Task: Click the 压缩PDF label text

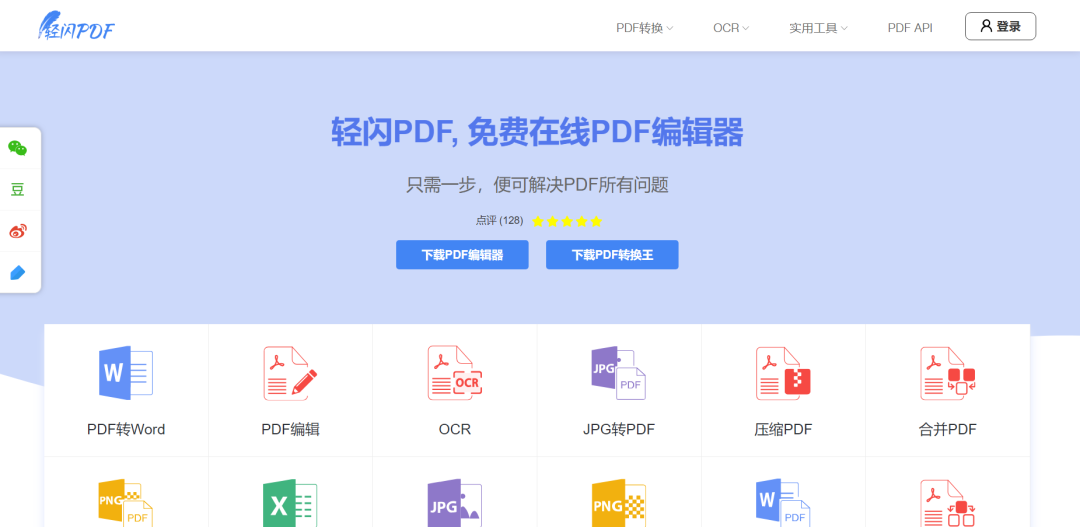Action: pos(783,430)
